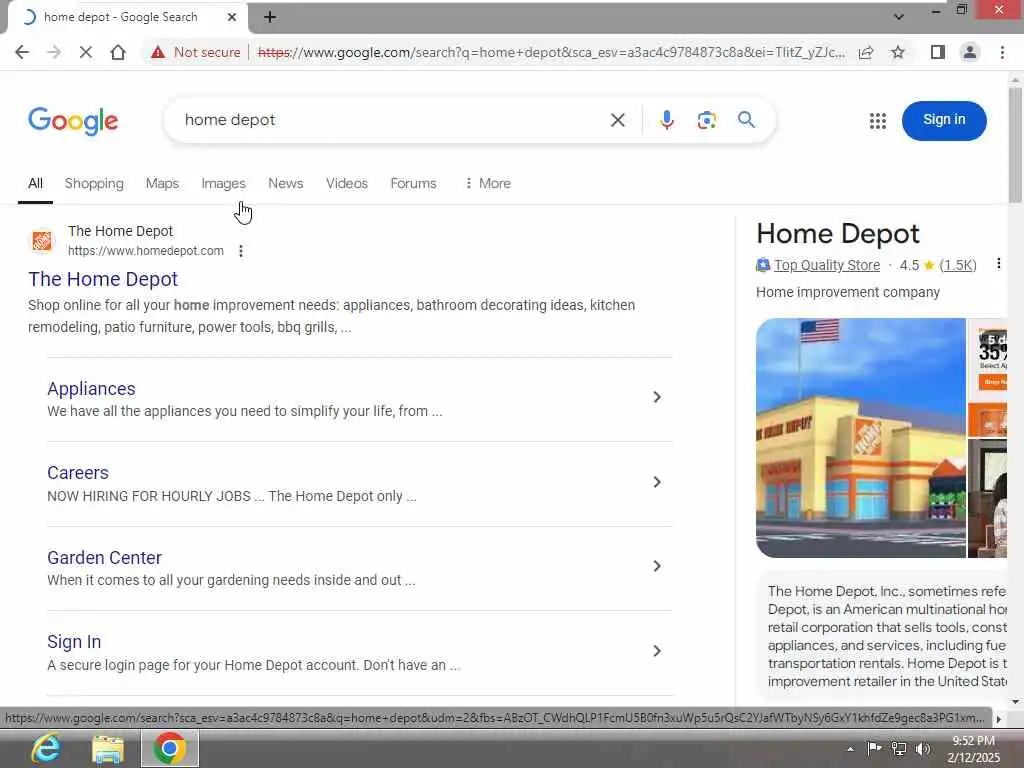Click the blue Sign in button

click(944, 120)
